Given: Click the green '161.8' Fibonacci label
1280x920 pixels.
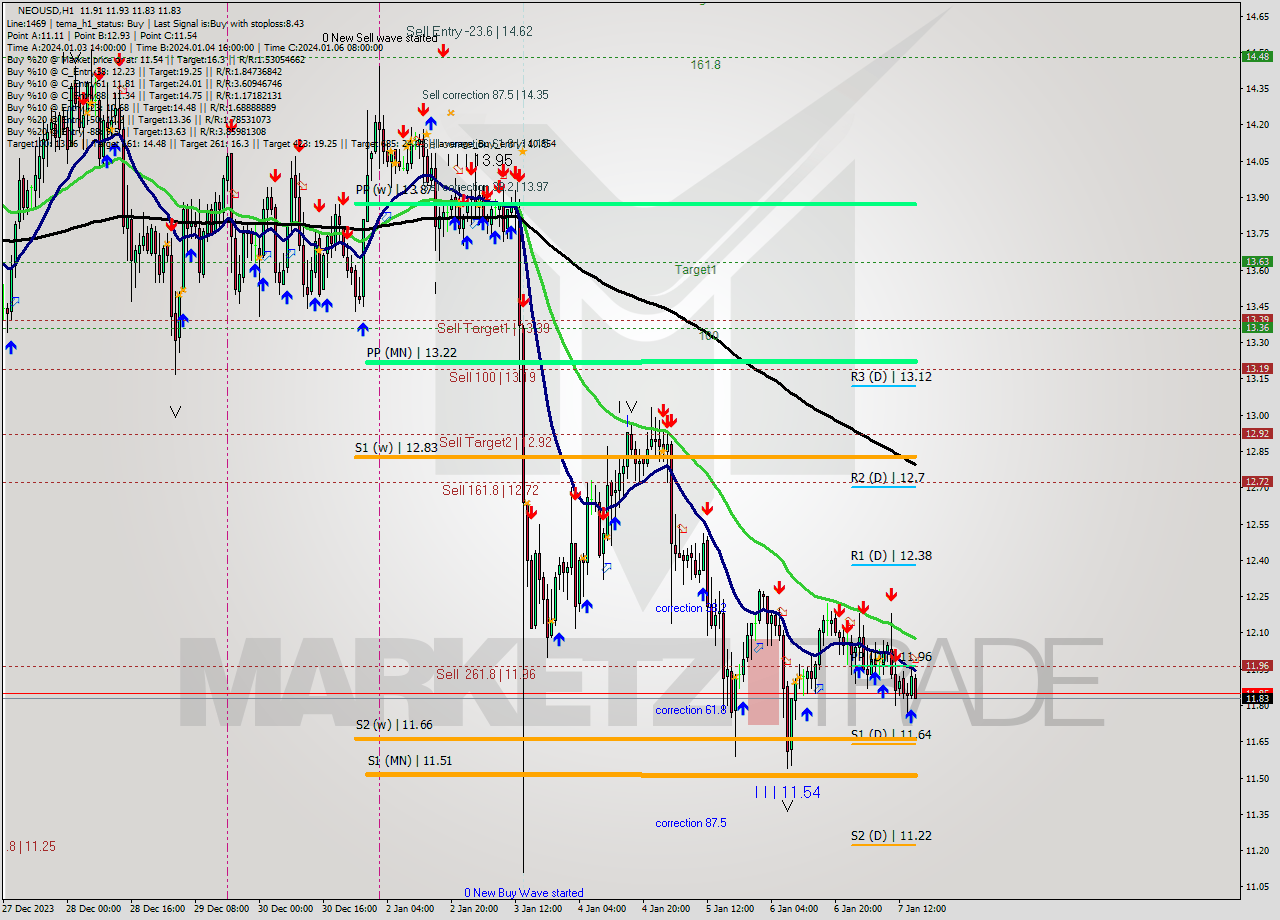Looking at the screenshot, I should point(706,65).
